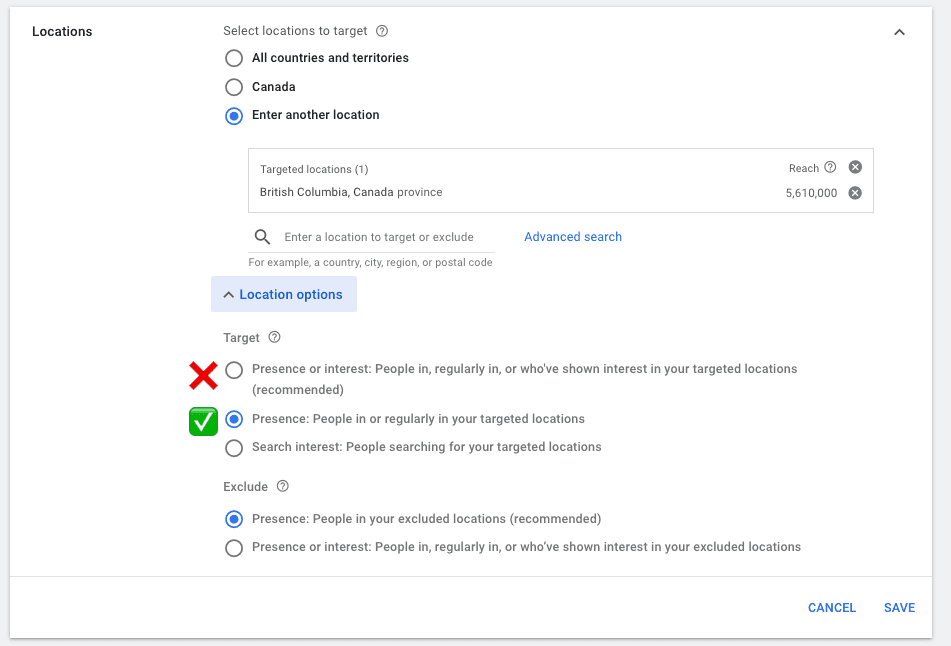Viewport: 951px width, 646px height.
Task: Choose Presence or interest exclude option
Action: tap(234, 548)
